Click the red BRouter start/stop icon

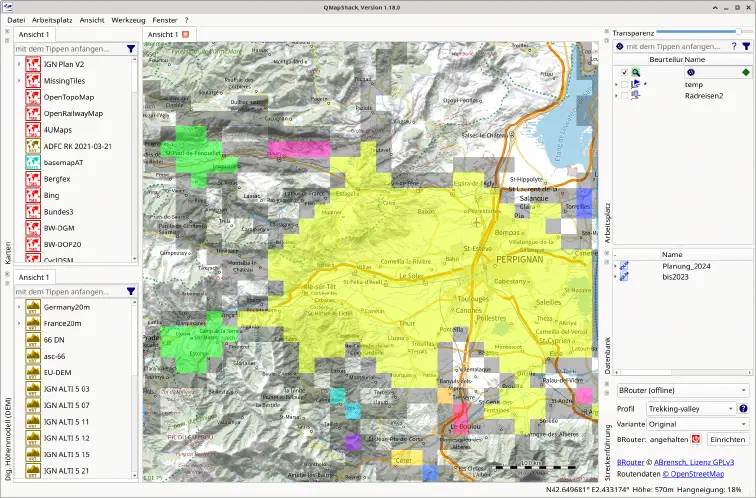pos(696,439)
